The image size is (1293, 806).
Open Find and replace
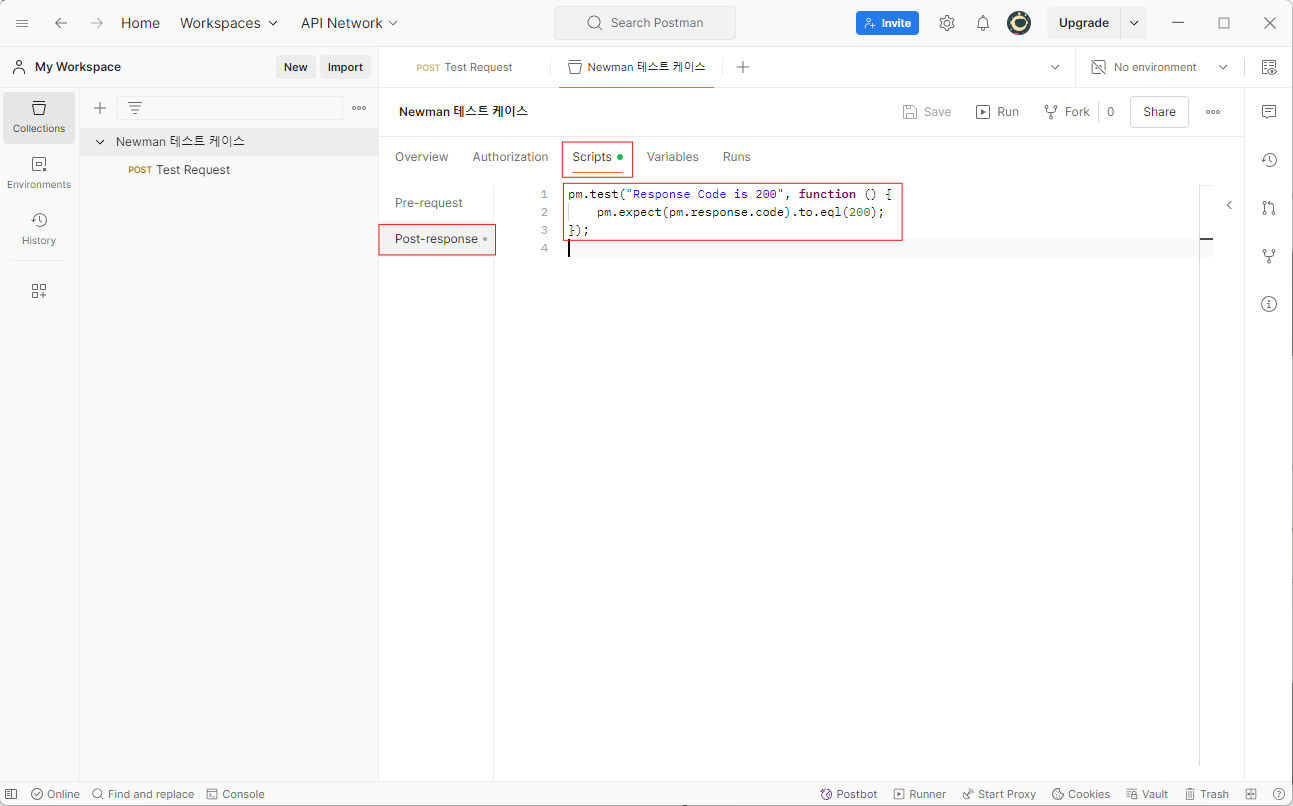pos(143,794)
